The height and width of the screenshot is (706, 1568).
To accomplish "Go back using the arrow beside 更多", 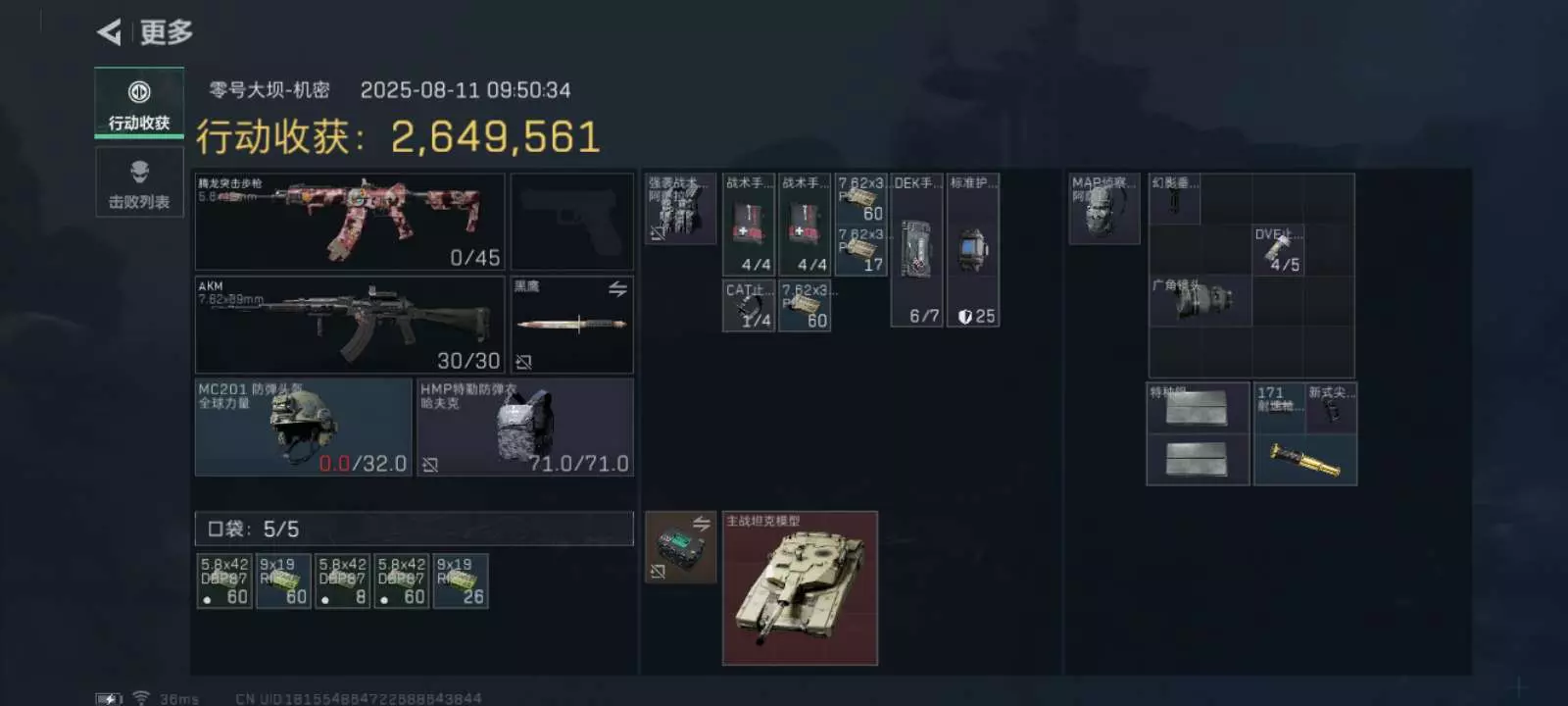I will coord(109,32).
